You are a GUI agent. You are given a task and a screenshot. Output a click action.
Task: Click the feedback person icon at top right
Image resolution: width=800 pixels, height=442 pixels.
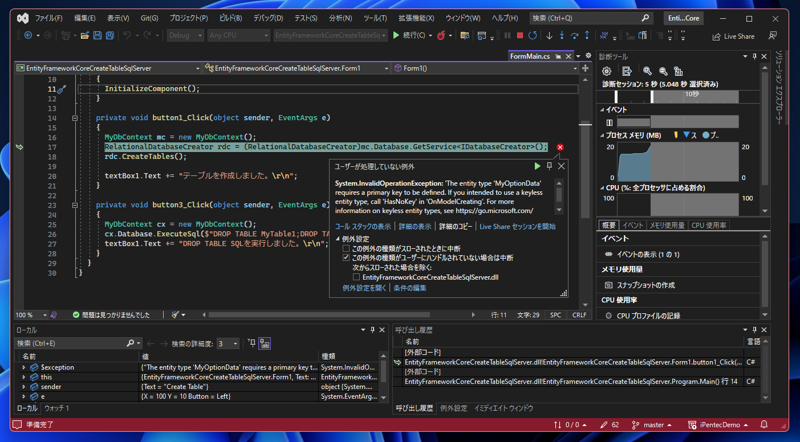(773, 36)
